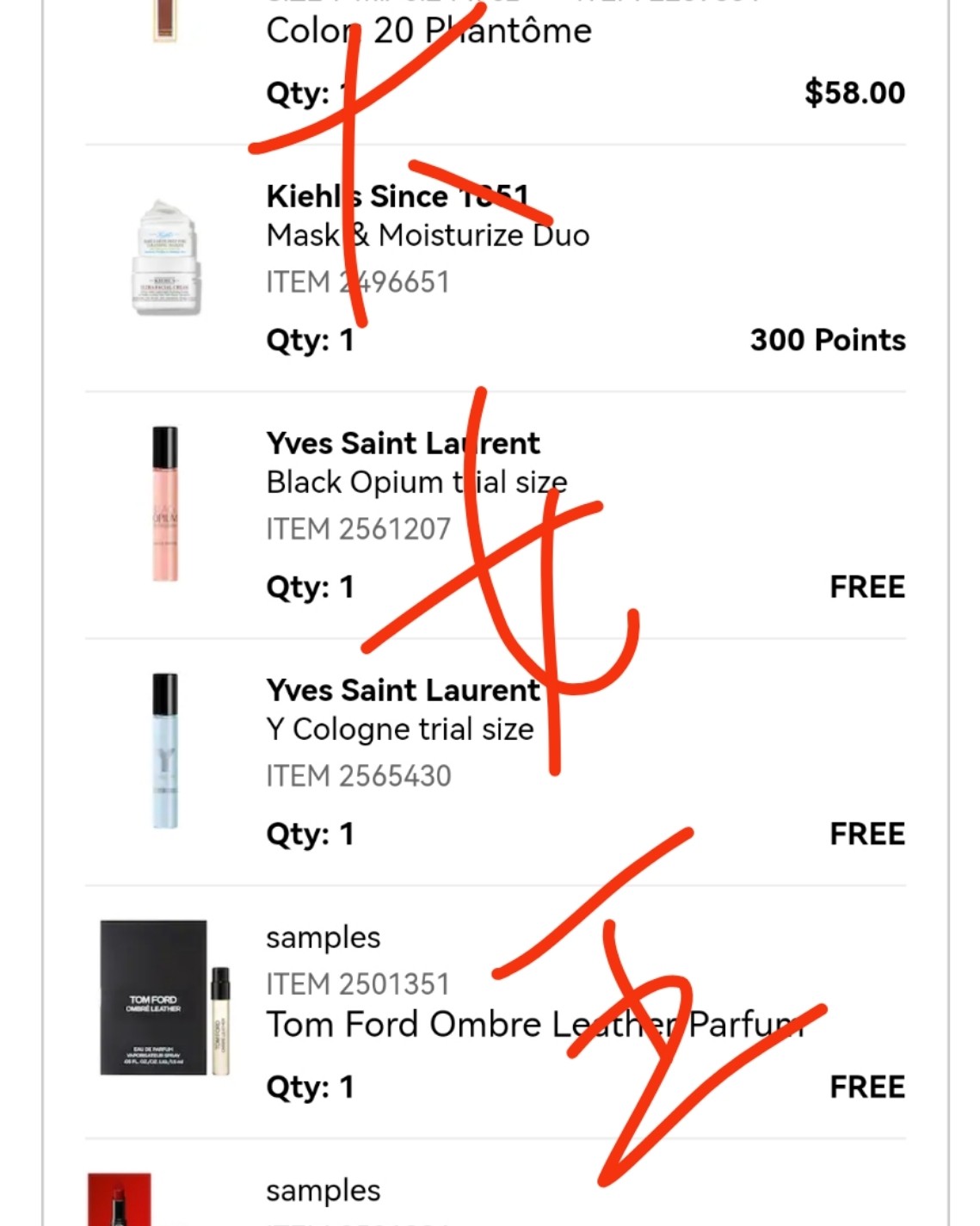Tap FREE price on the Tom Ford row
The height and width of the screenshot is (1226, 980).
[x=866, y=1087]
